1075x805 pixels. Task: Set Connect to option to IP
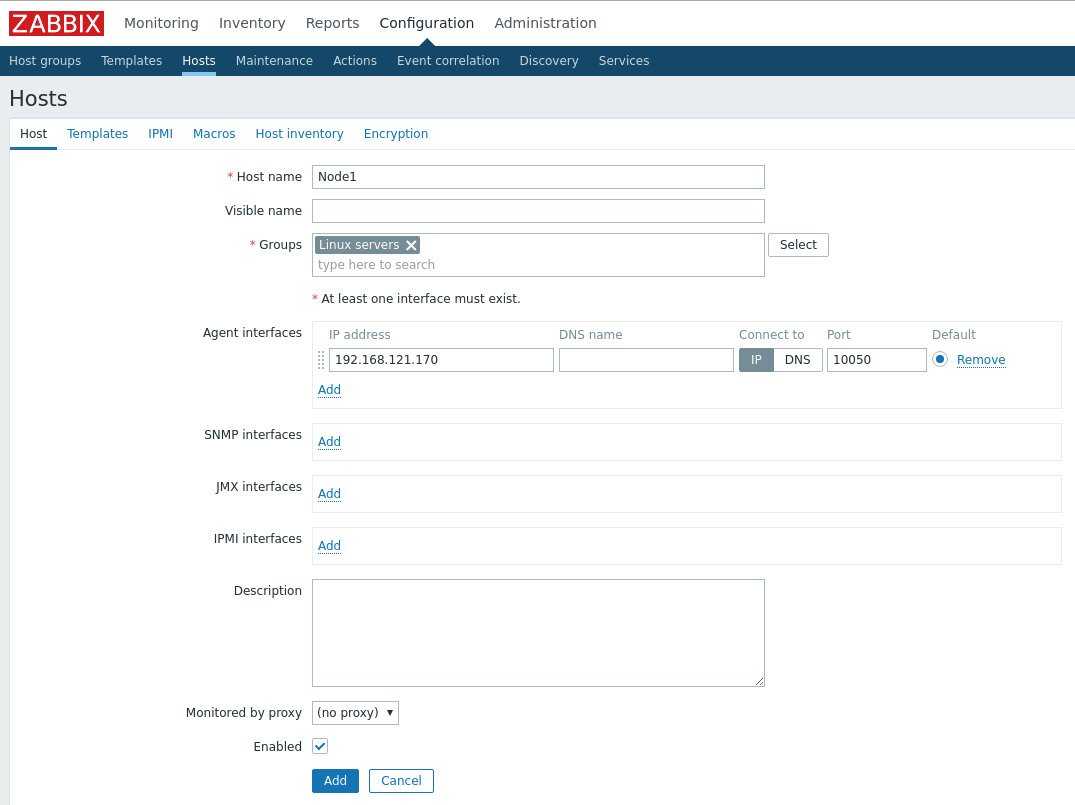[x=756, y=360]
